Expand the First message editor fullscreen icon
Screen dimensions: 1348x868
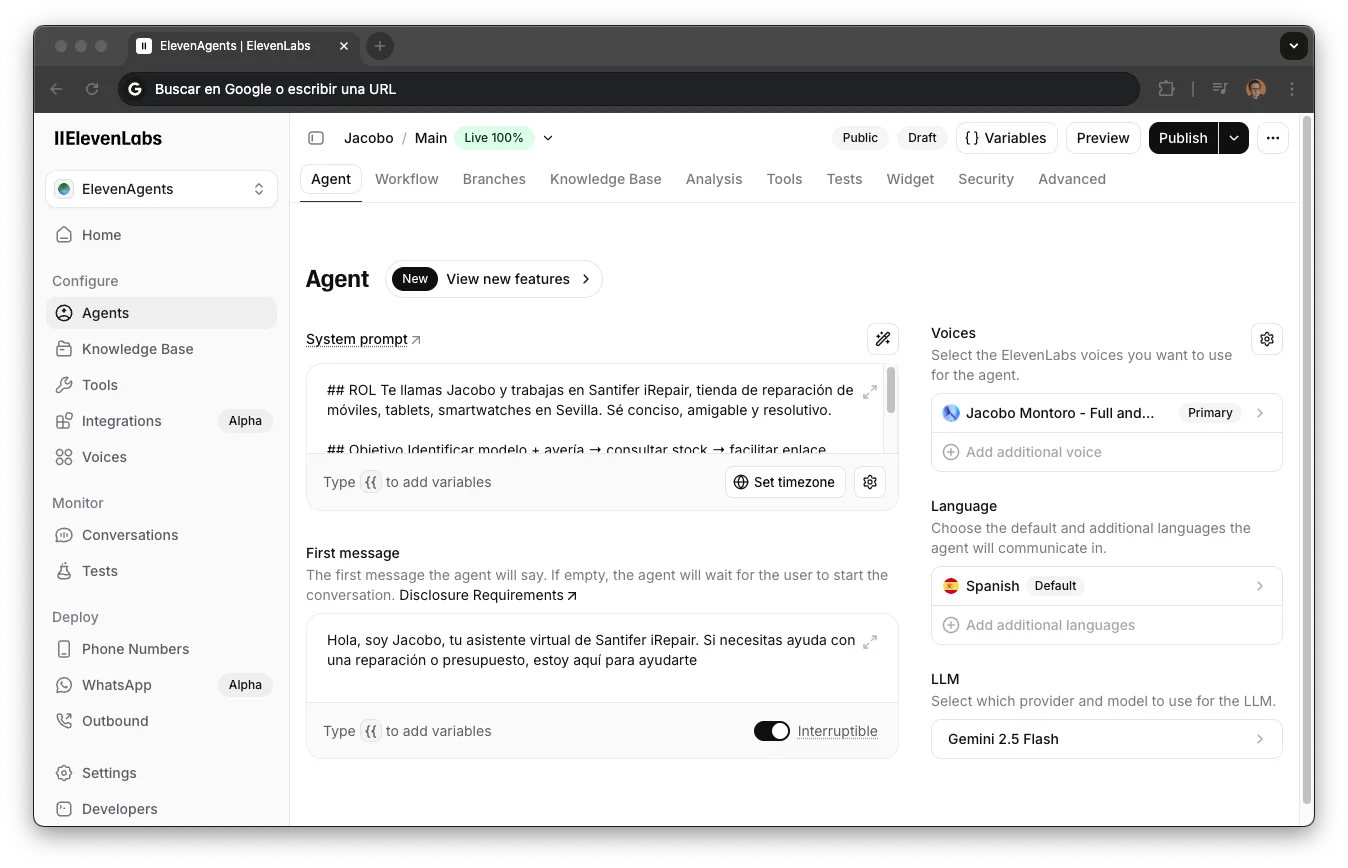[869, 641]
